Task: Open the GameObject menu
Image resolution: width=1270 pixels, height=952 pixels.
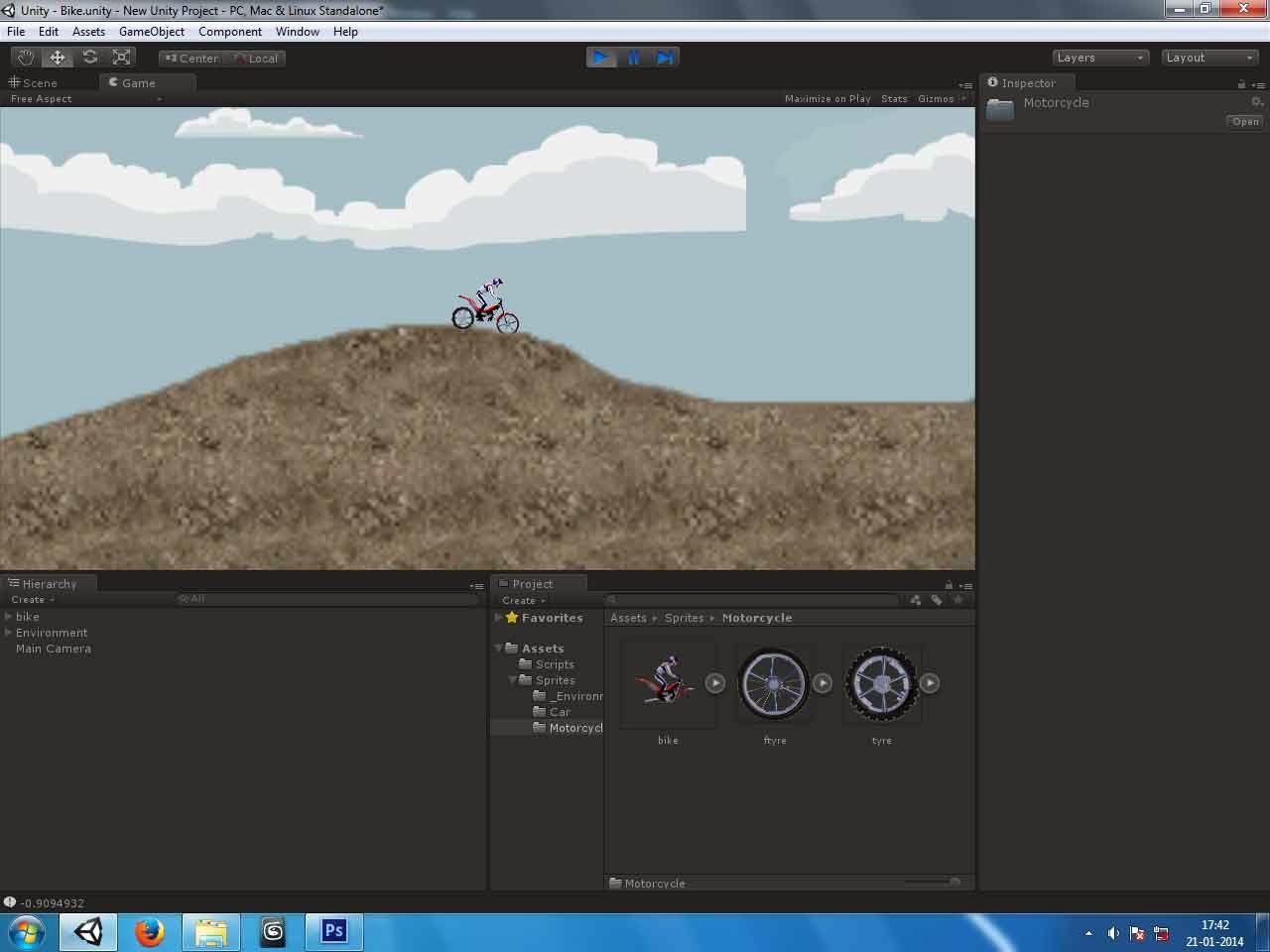Action: click(151, 31)
